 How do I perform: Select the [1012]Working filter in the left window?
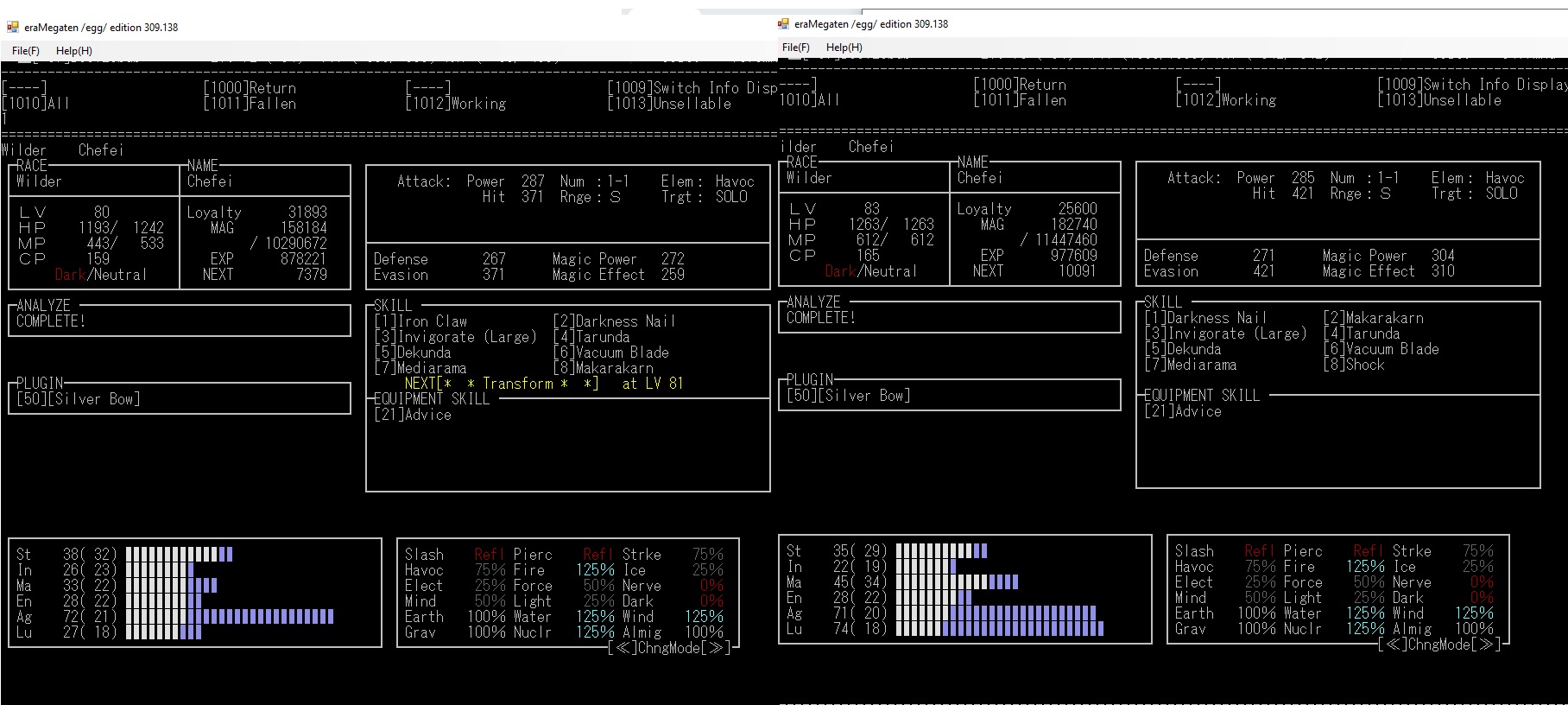455,104
